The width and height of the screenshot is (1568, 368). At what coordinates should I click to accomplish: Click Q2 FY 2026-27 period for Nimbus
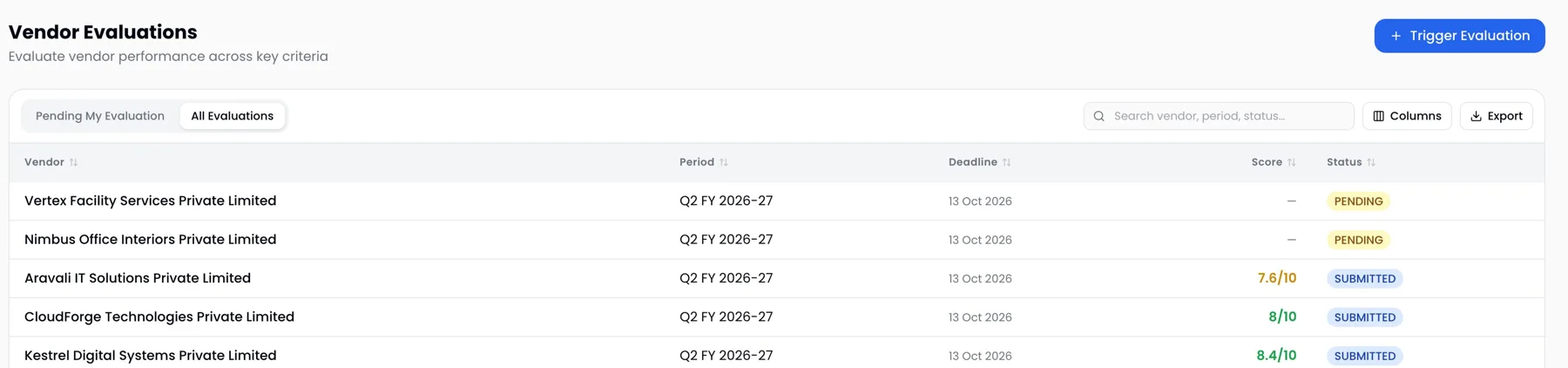[x=727, y=239]
